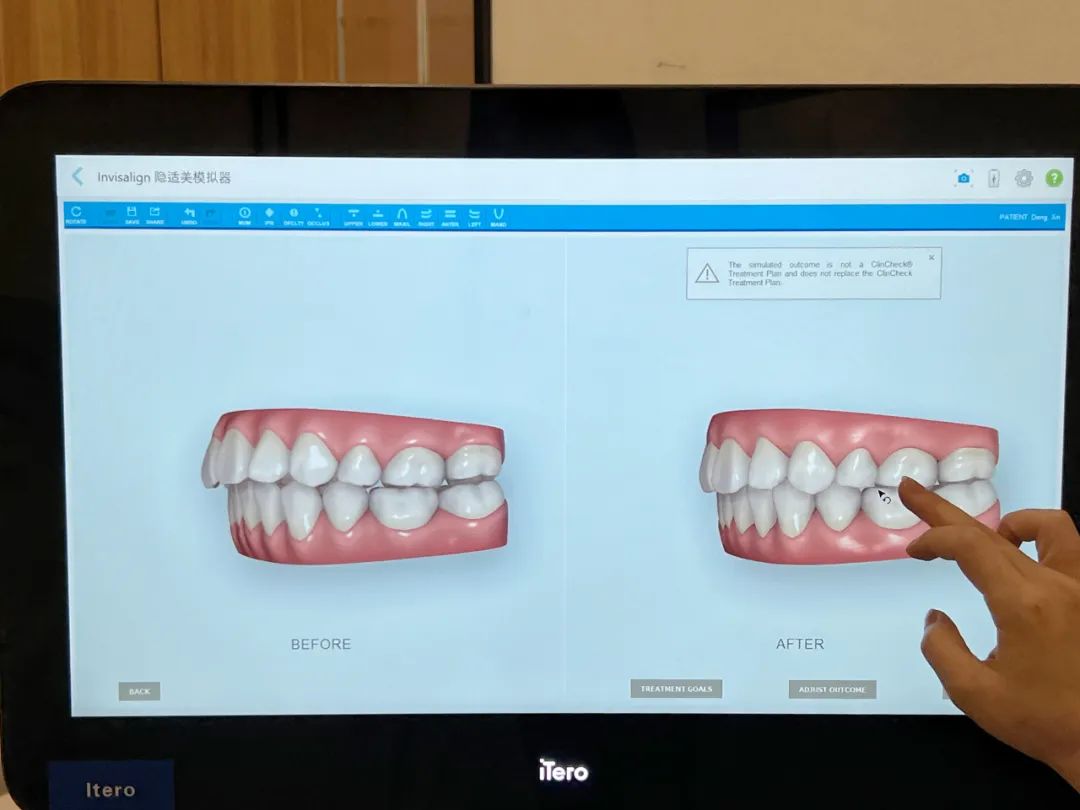Save the simulation with the Save icon
This screenshot has height=810, width=1080.
pos(132,215)
